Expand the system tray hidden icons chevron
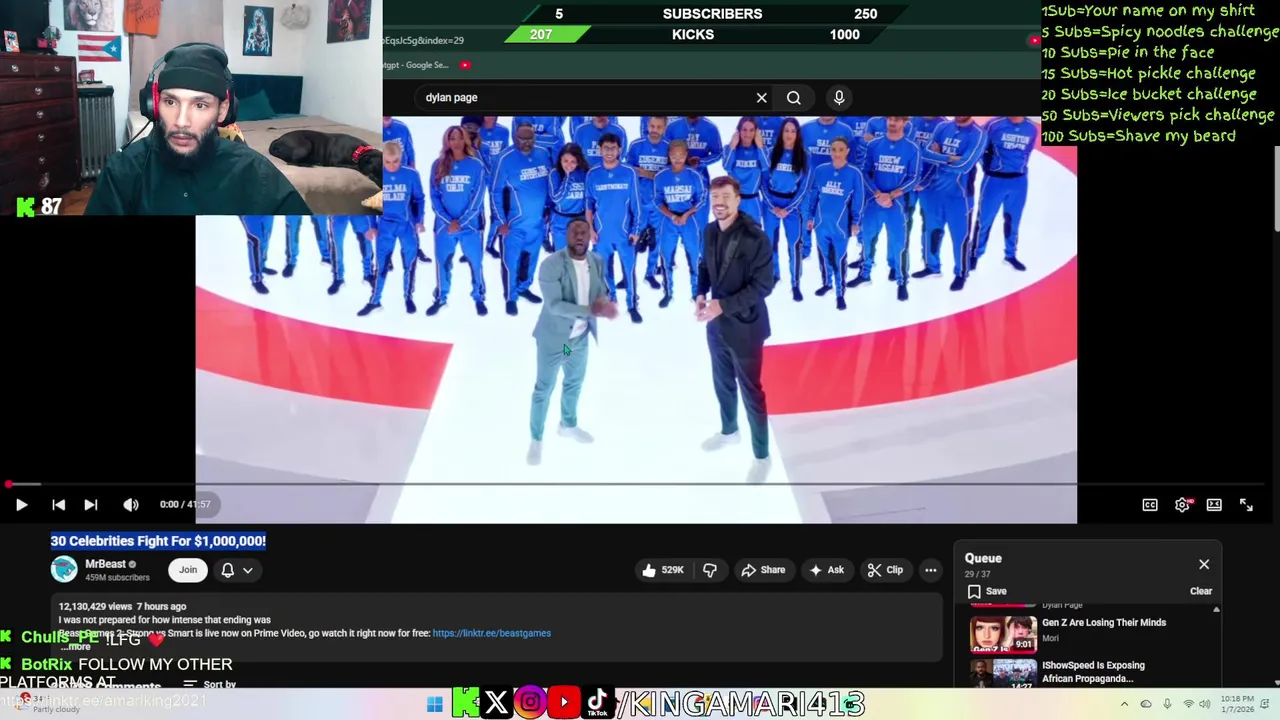Screen dimensions: 1280x720 tap(1124, 704)
